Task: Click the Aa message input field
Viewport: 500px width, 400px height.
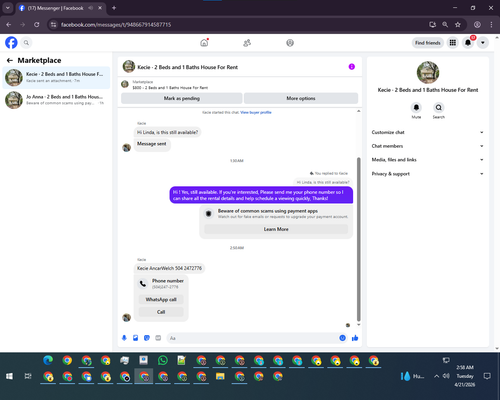Action: (253, 338)
